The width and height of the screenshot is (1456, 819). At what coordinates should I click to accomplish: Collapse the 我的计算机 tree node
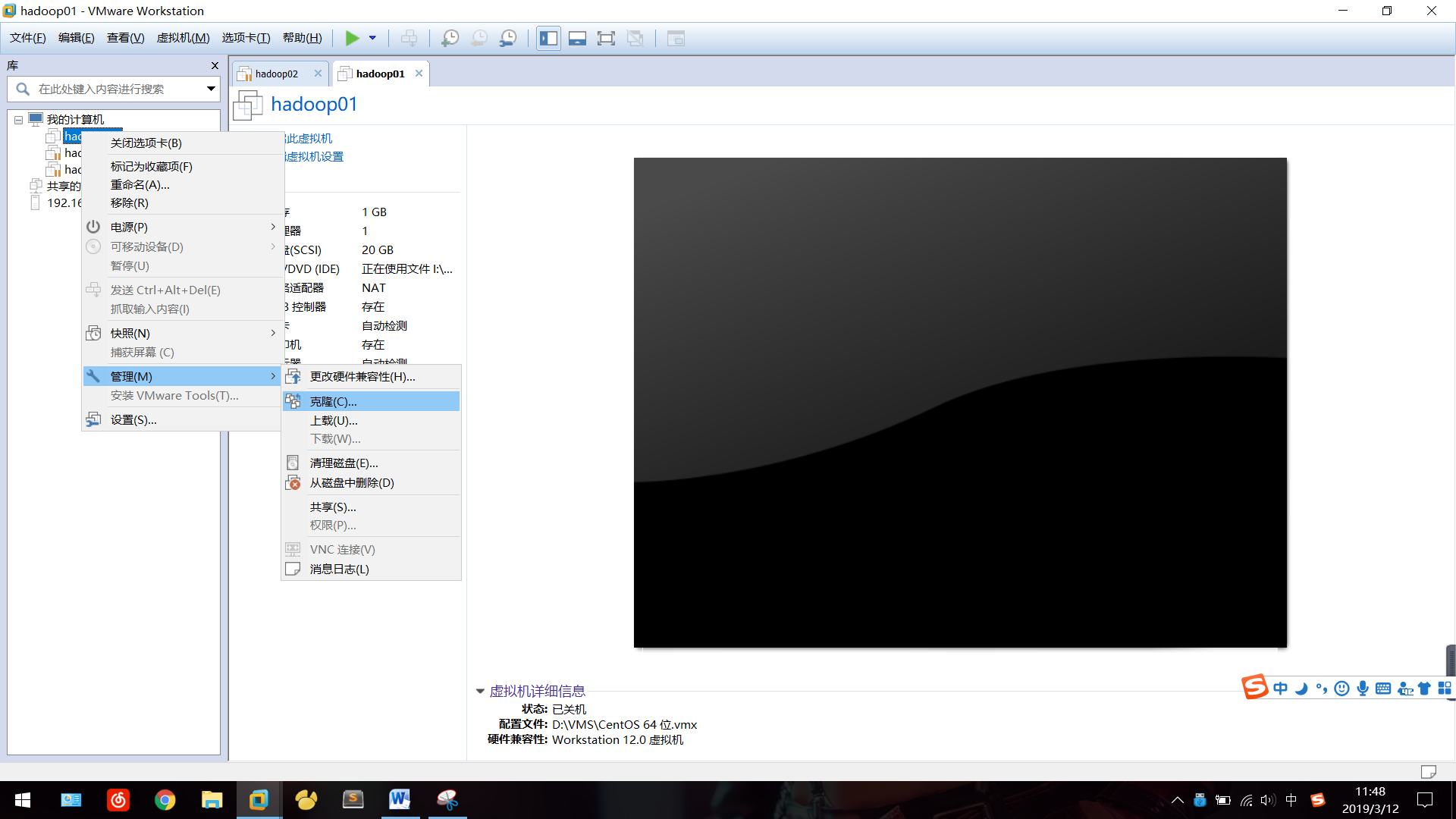[x=18, y=120]
